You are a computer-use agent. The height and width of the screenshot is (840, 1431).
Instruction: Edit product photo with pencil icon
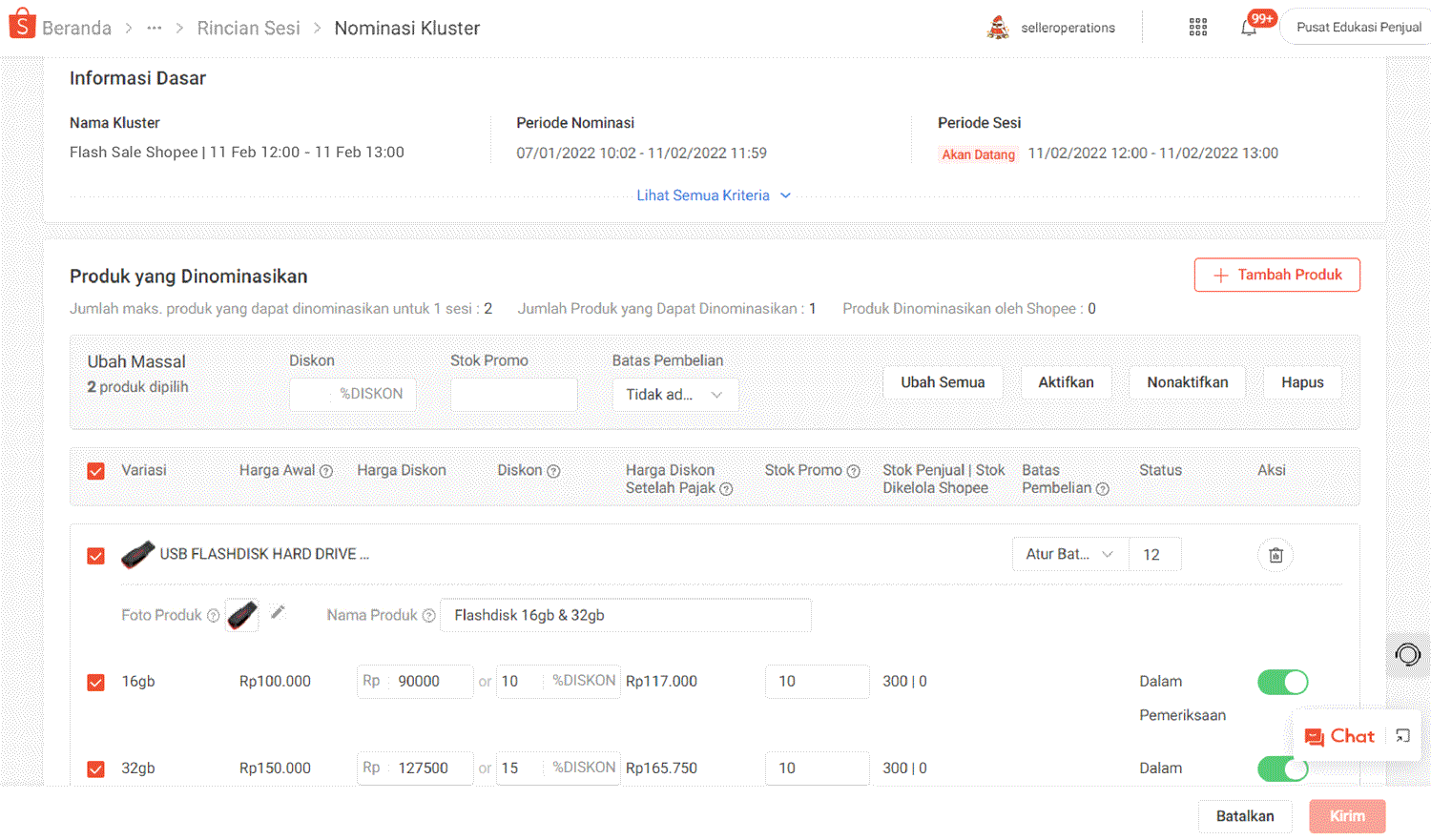click(x=278, y=612)
